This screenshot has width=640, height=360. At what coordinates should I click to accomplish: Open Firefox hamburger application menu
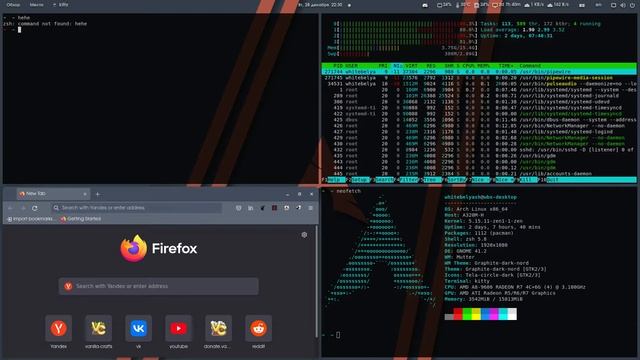coord(311,208)
